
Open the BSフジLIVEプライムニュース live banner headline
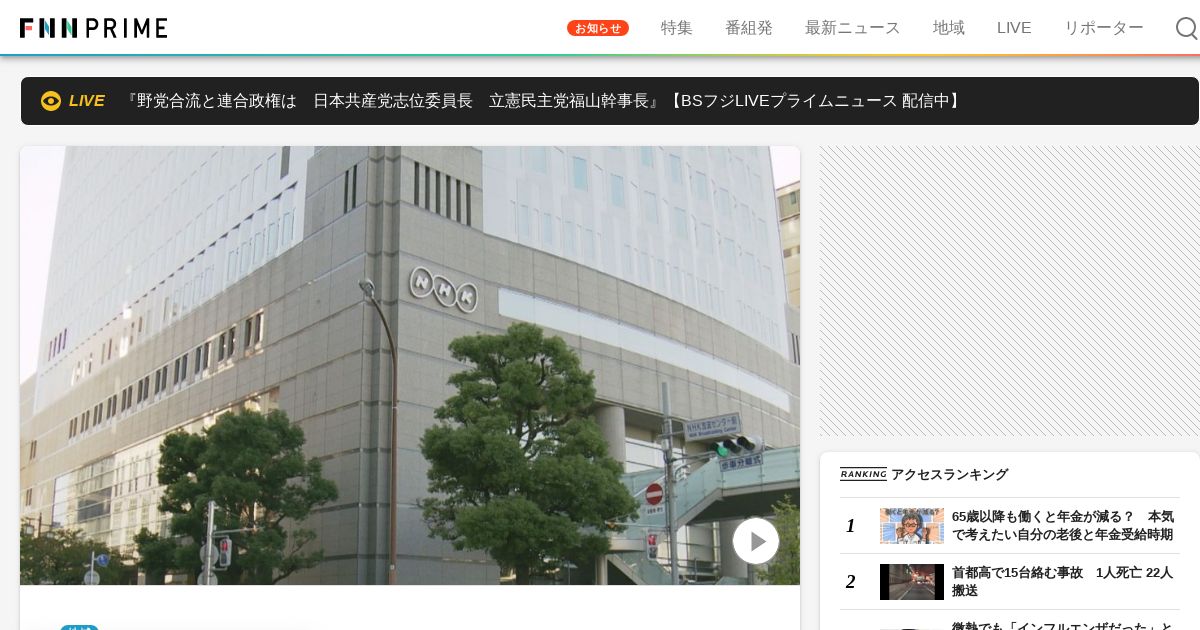click(543, 101)
